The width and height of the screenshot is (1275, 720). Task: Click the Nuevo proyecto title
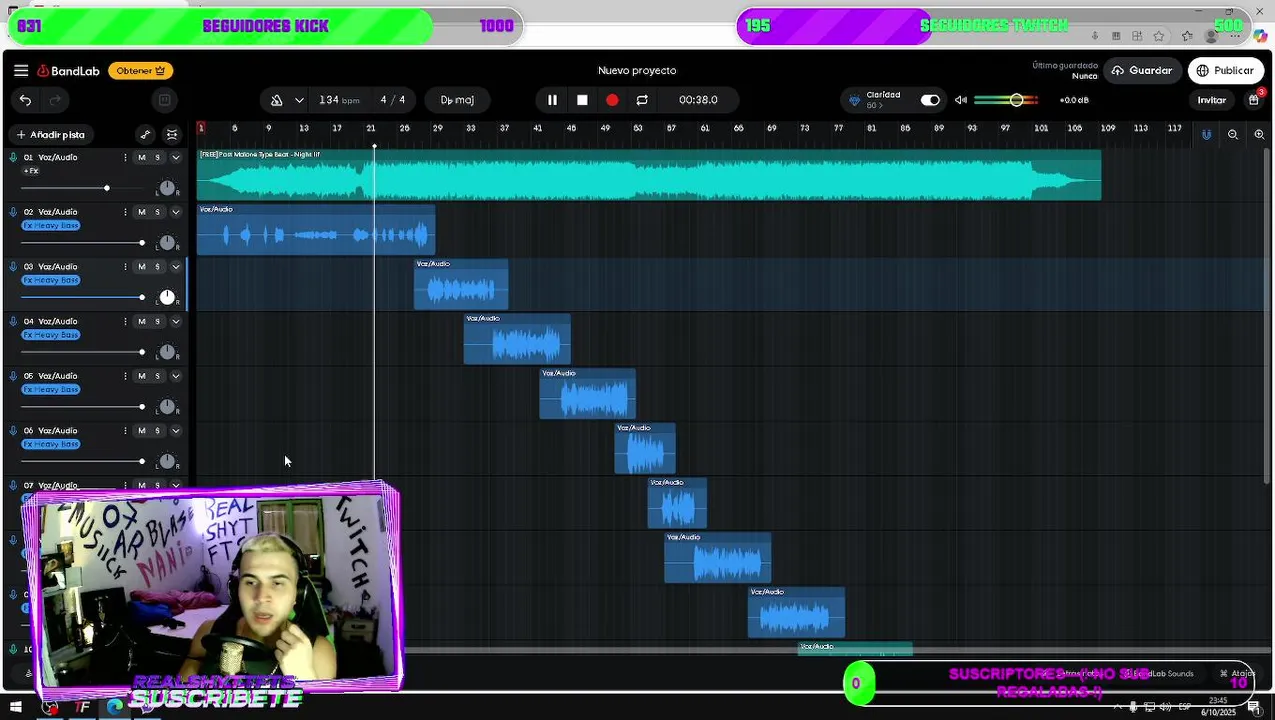point(637,70)
